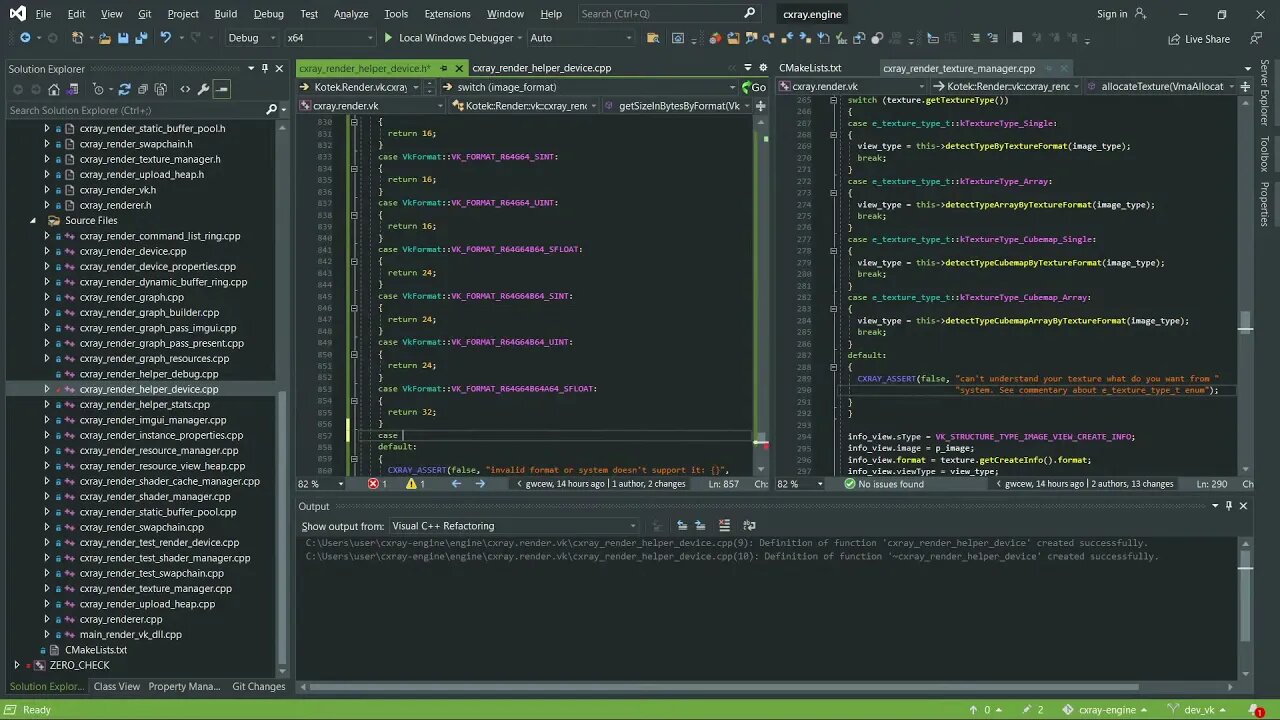Switch to the Git Changes panel tab

coord(259,686)
